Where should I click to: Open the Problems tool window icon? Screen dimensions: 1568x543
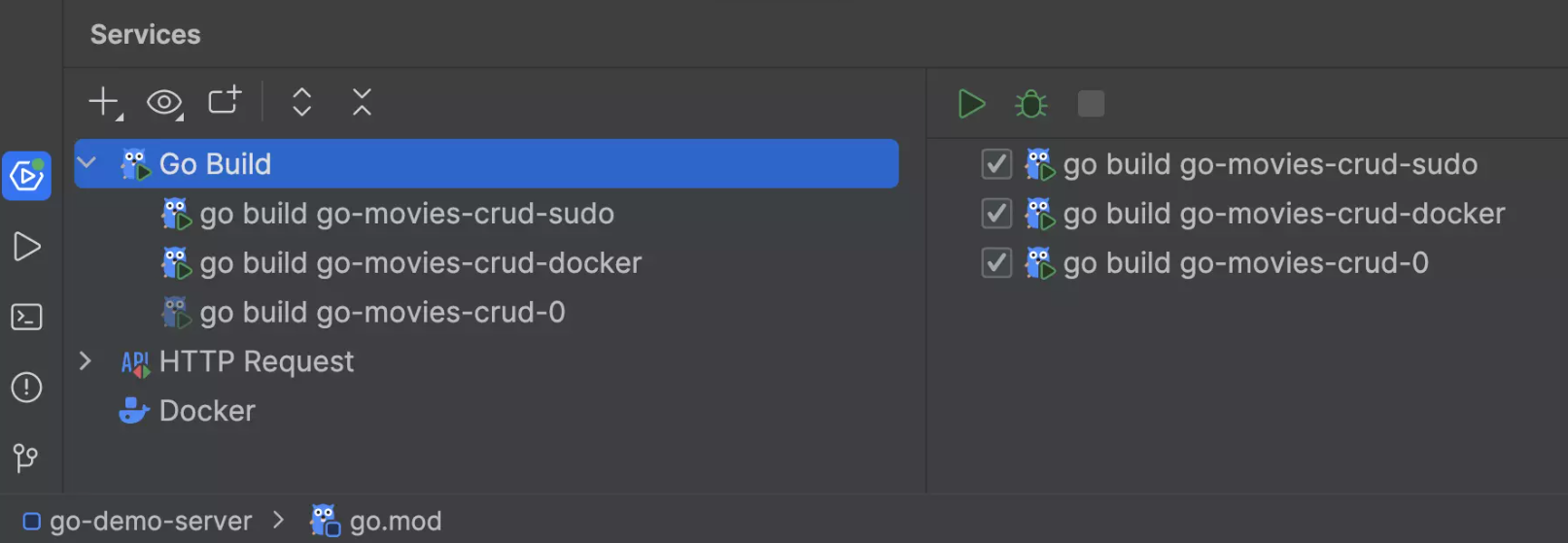(27, 388)
